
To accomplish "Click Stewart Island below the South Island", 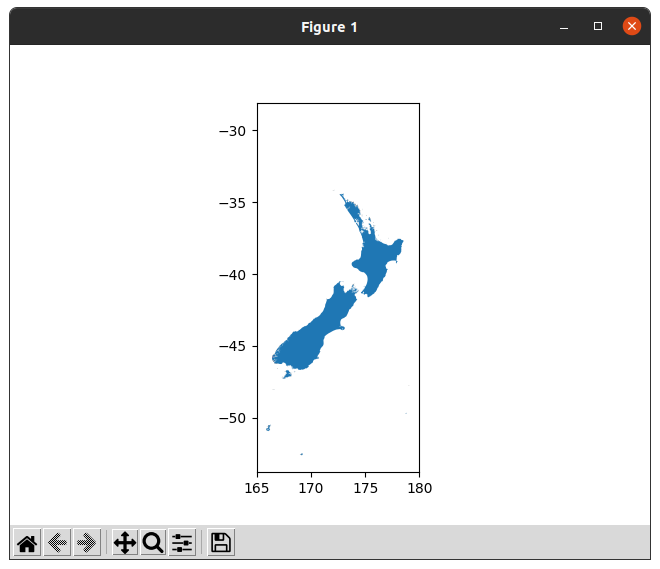I will click(287, 374).
